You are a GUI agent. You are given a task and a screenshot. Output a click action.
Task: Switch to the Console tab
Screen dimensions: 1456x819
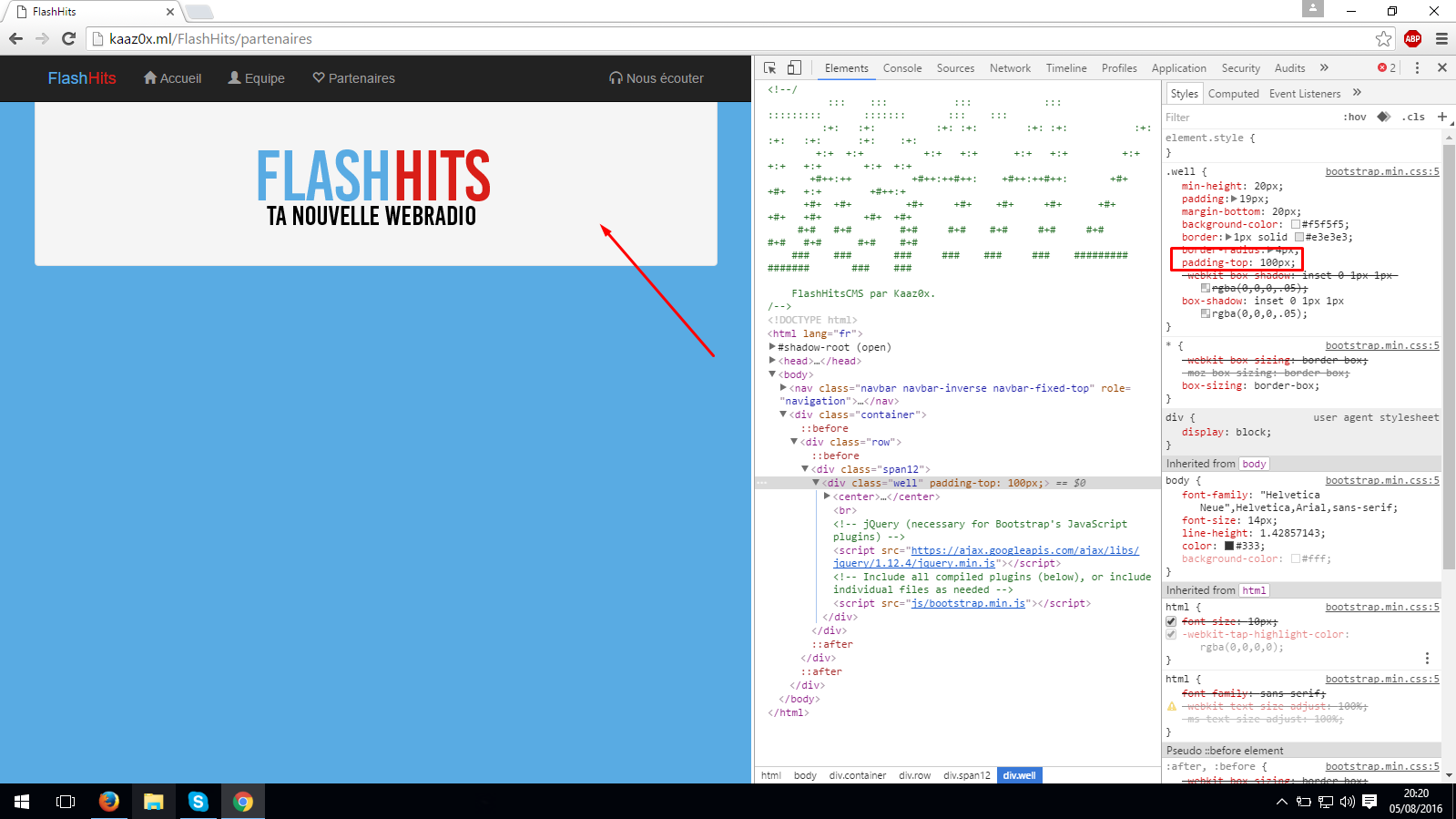pyautogui.click(x=902, y=68)
